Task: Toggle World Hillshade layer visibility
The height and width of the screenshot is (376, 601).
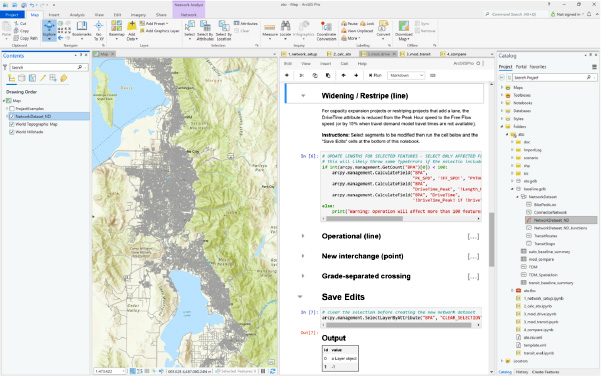Action: pyautogui.click(x=12, y=132)
